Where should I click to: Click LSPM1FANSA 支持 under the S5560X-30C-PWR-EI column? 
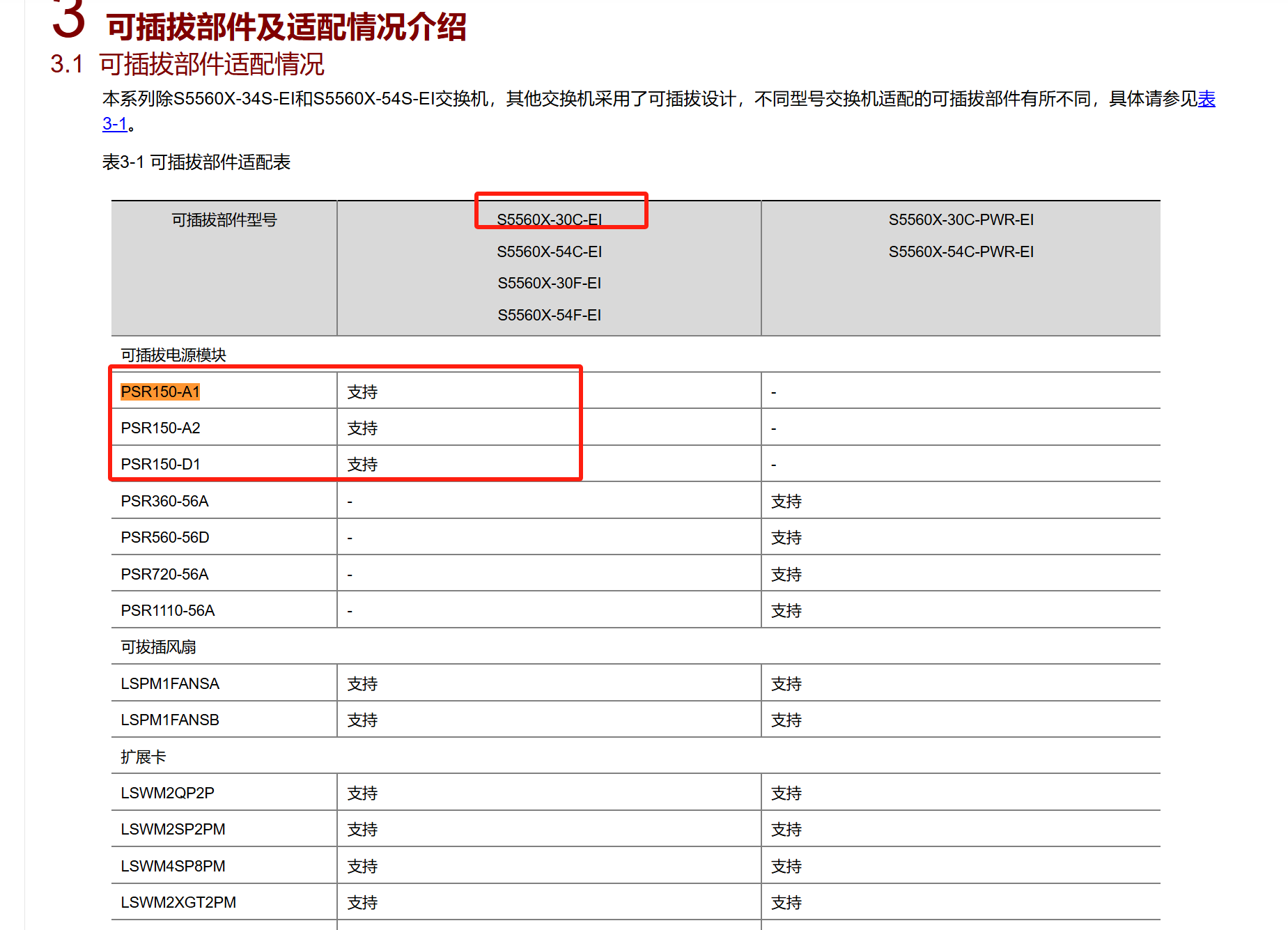click(x=786, y=684)
